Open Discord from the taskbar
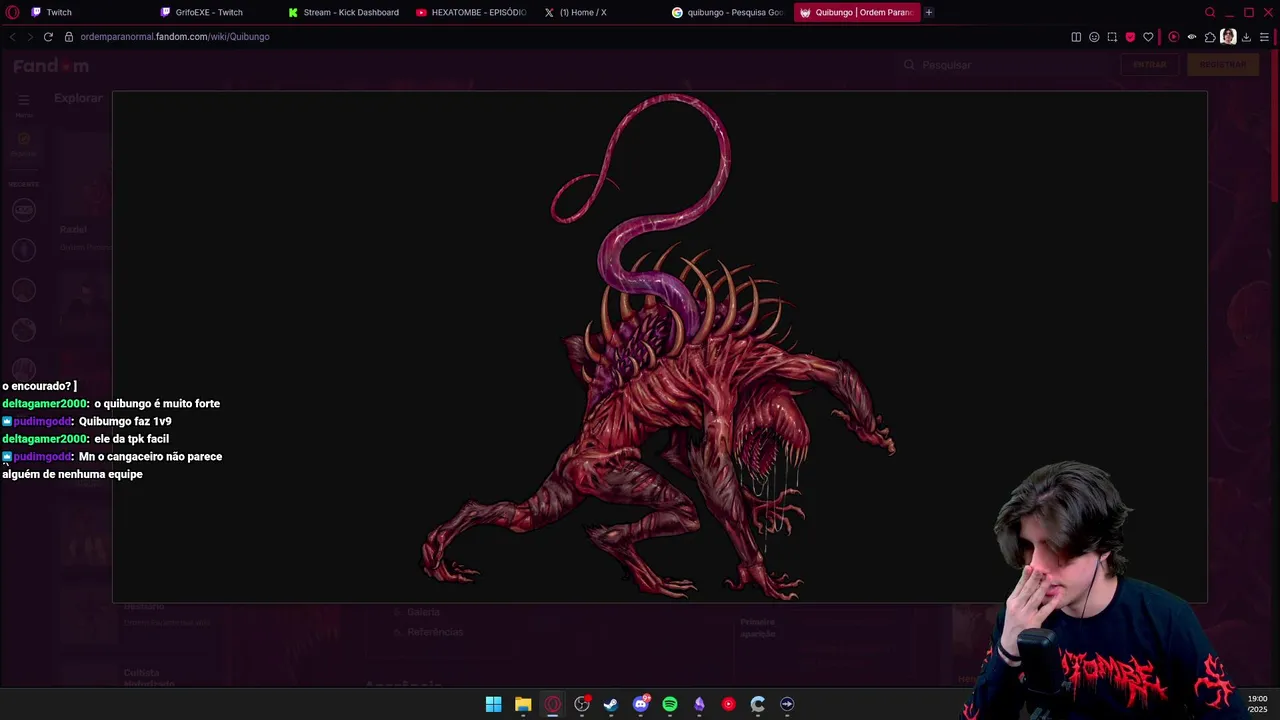This screenshot has height=720, width=1280. tap(641, 704)
